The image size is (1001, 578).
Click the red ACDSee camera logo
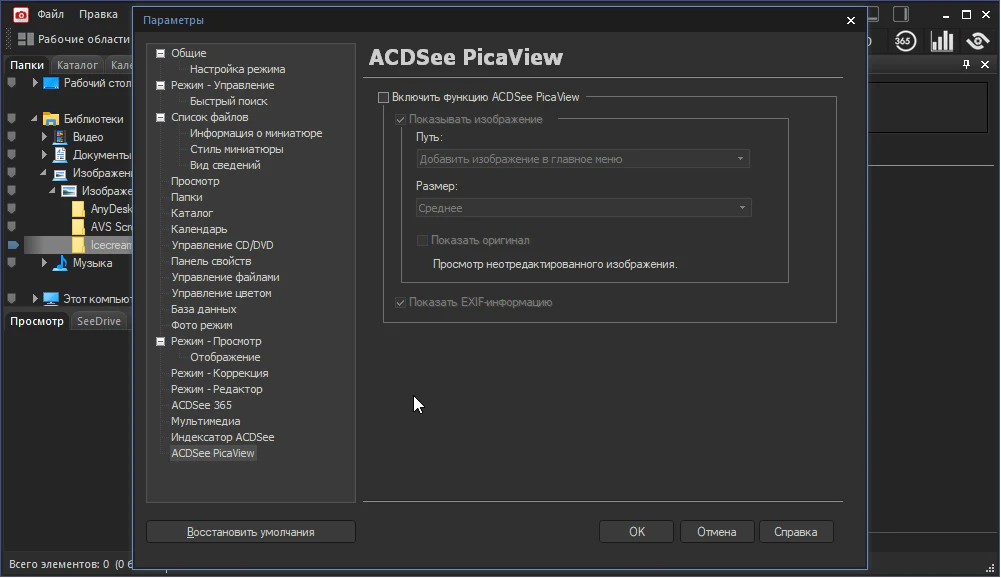pyautogui.click(x=20, y=14)
